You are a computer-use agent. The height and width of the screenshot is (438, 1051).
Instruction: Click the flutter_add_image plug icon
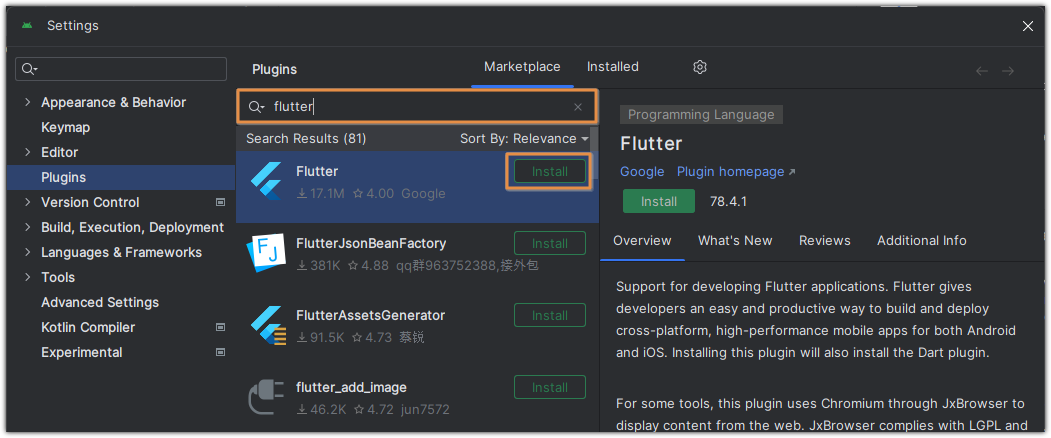click(267, 397)
